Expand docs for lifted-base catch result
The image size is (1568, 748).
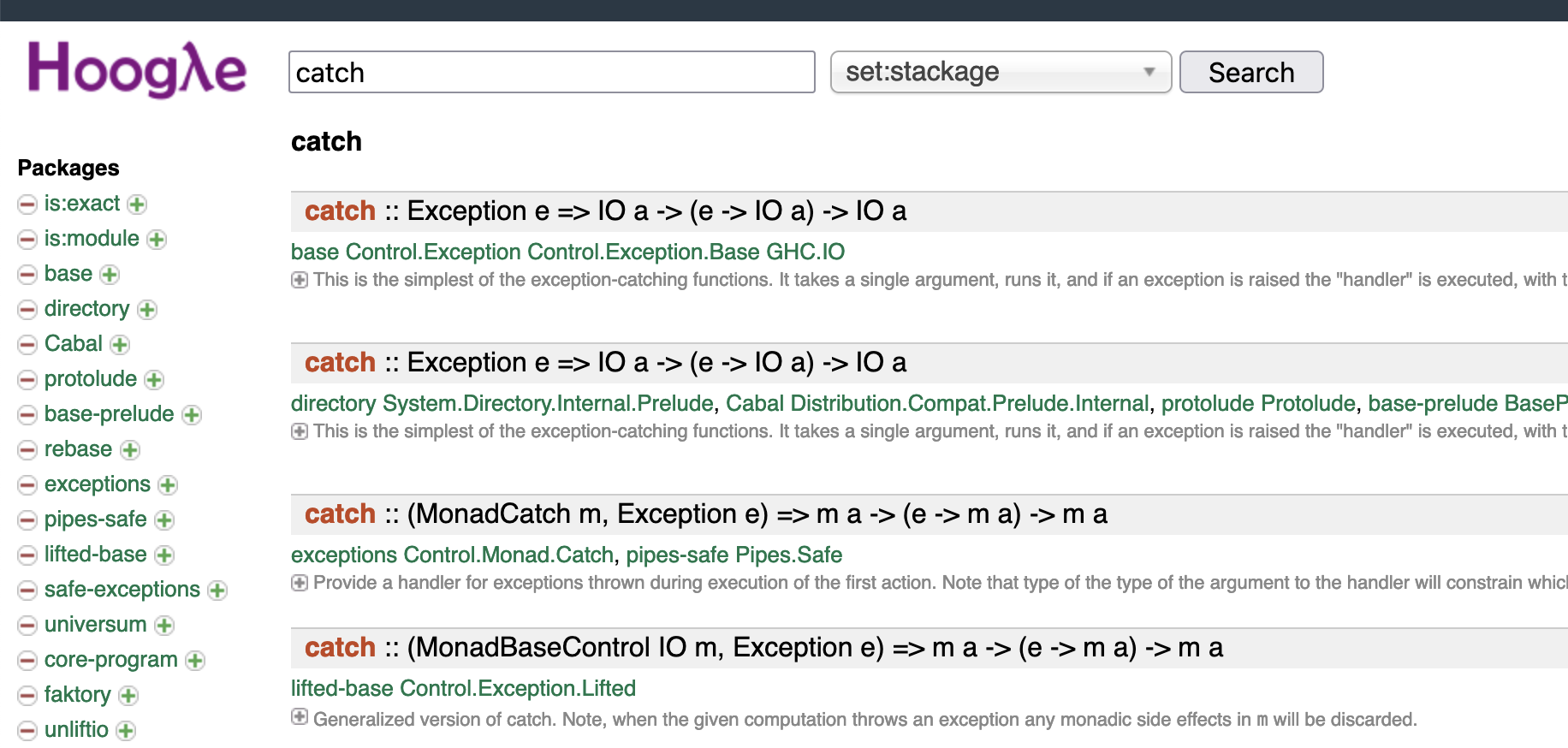tap(300, 717)
